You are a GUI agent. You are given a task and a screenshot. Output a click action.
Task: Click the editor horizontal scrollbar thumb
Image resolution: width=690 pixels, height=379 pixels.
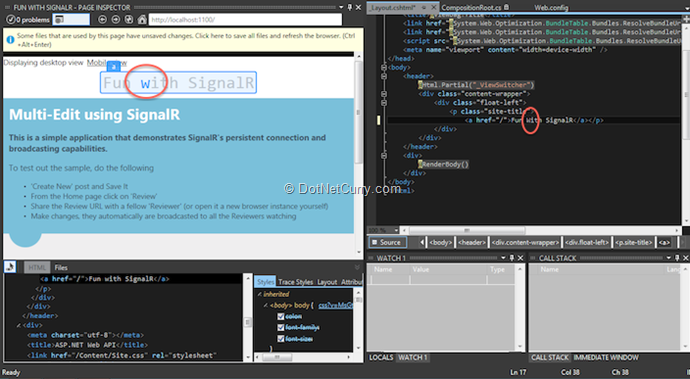click(466, 230)
